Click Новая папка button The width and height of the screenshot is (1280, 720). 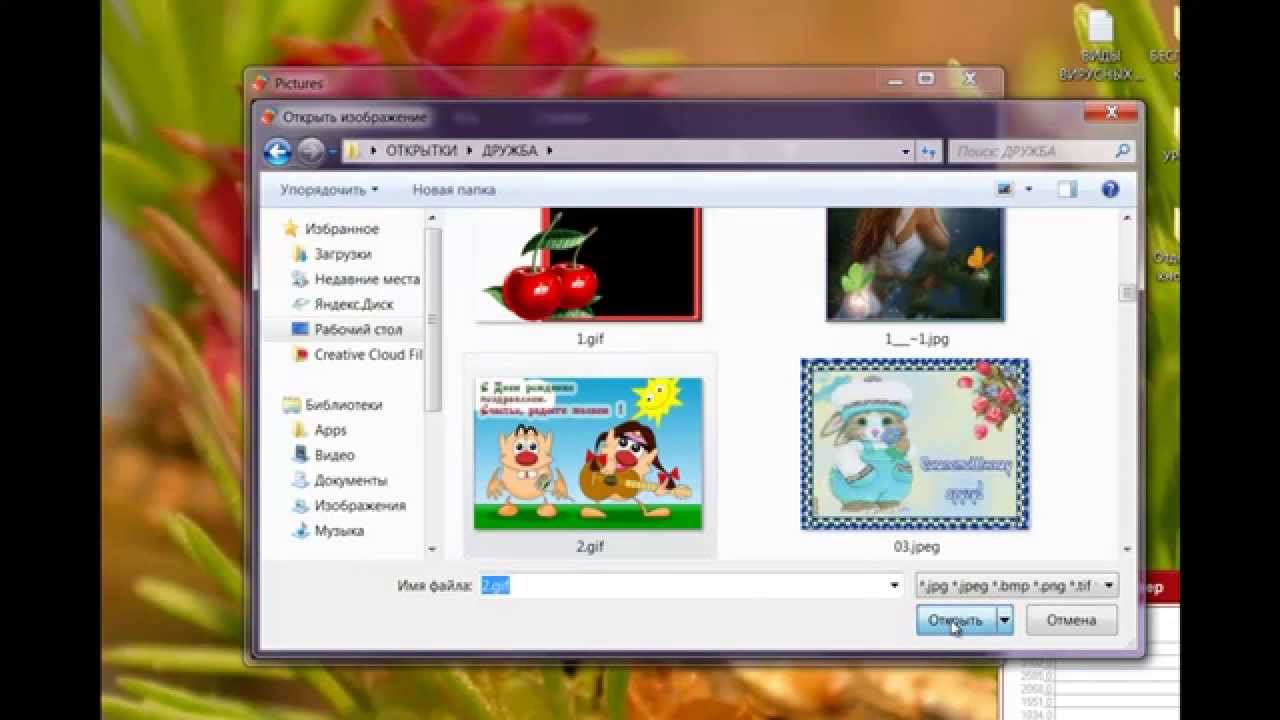454,189
